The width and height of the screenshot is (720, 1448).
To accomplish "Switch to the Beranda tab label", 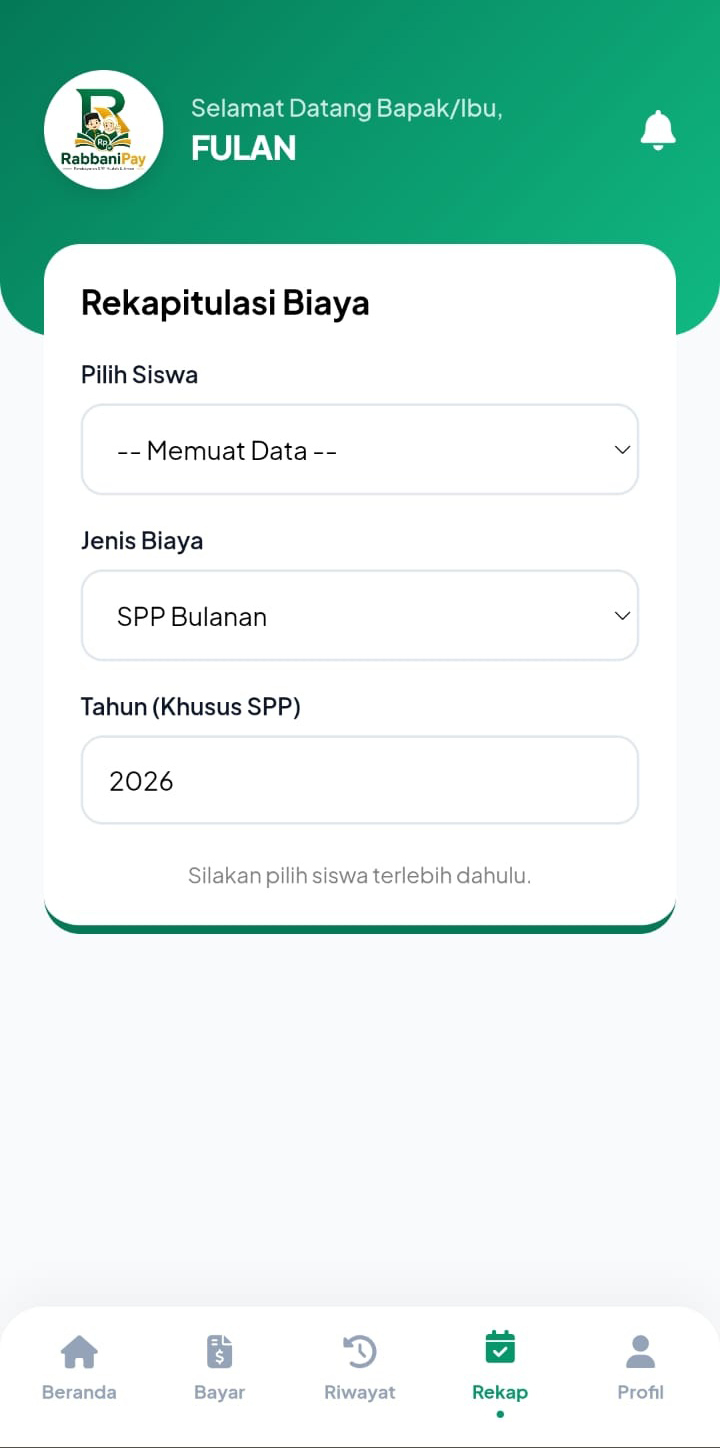I will pyautogui.click(x=79, y=1392).
